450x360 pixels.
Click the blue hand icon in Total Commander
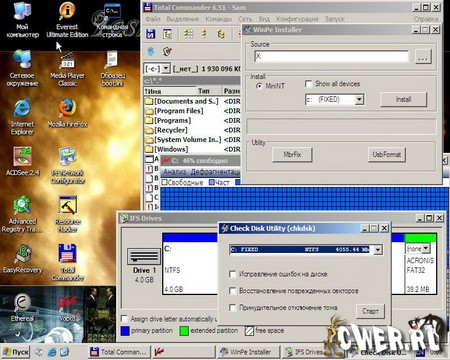tap(151, 51)
